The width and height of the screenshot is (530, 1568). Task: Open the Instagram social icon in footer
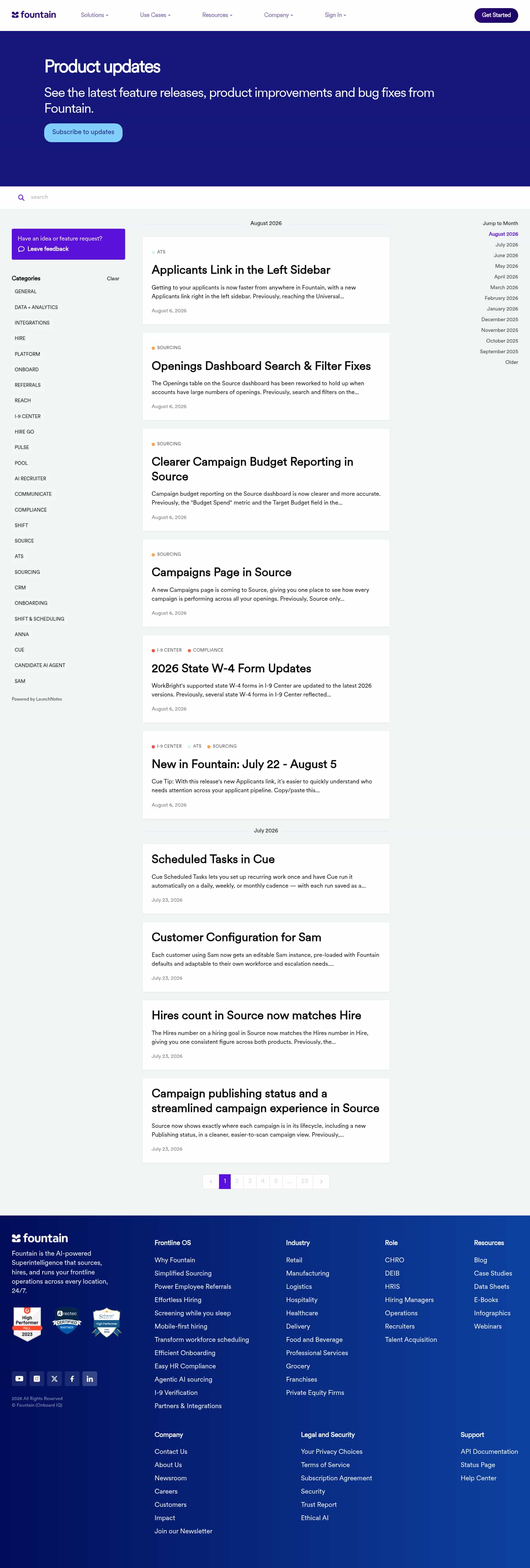click(36, 1379)
